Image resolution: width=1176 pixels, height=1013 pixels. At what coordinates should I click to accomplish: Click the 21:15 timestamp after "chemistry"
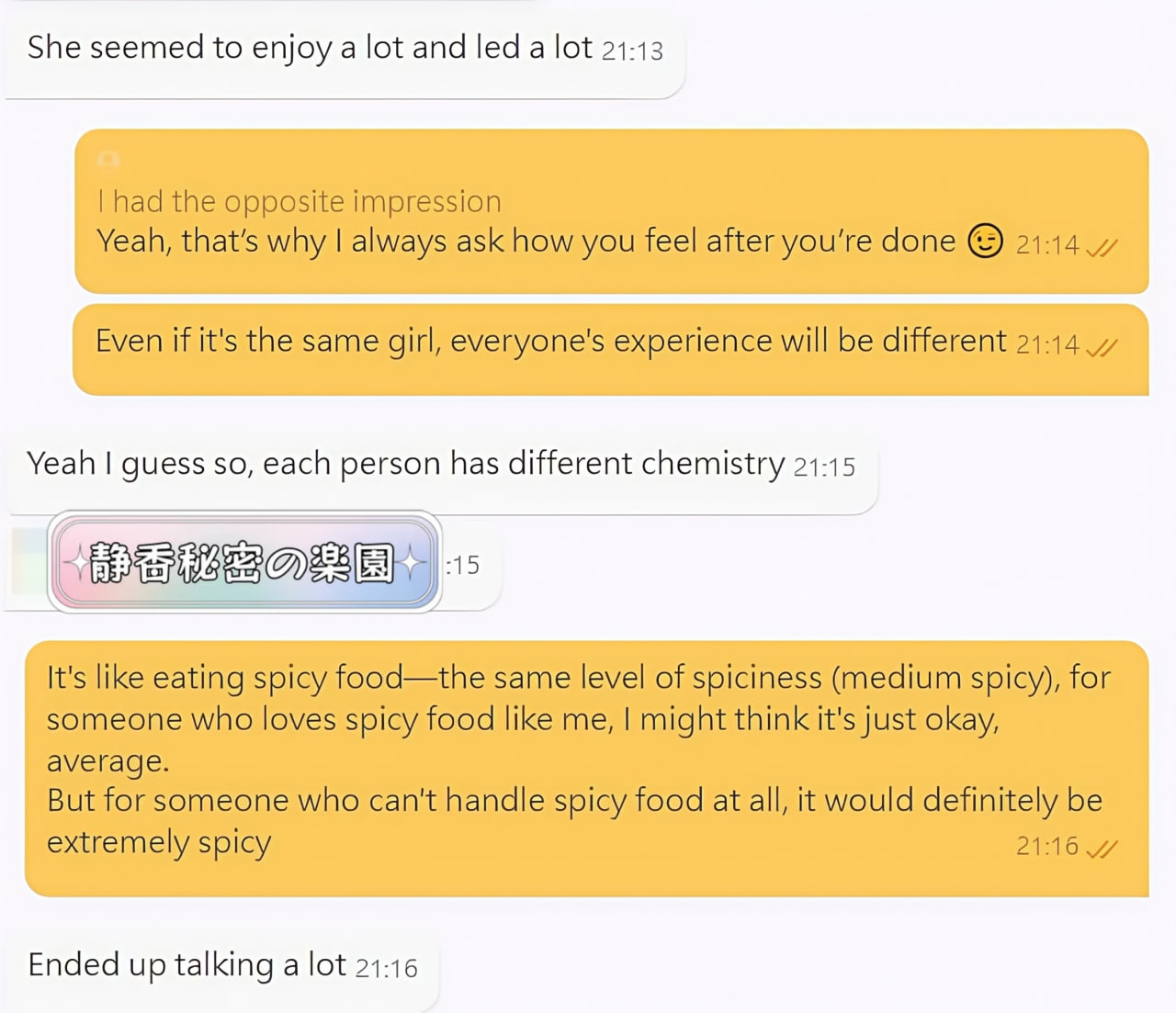pos(824,467)
